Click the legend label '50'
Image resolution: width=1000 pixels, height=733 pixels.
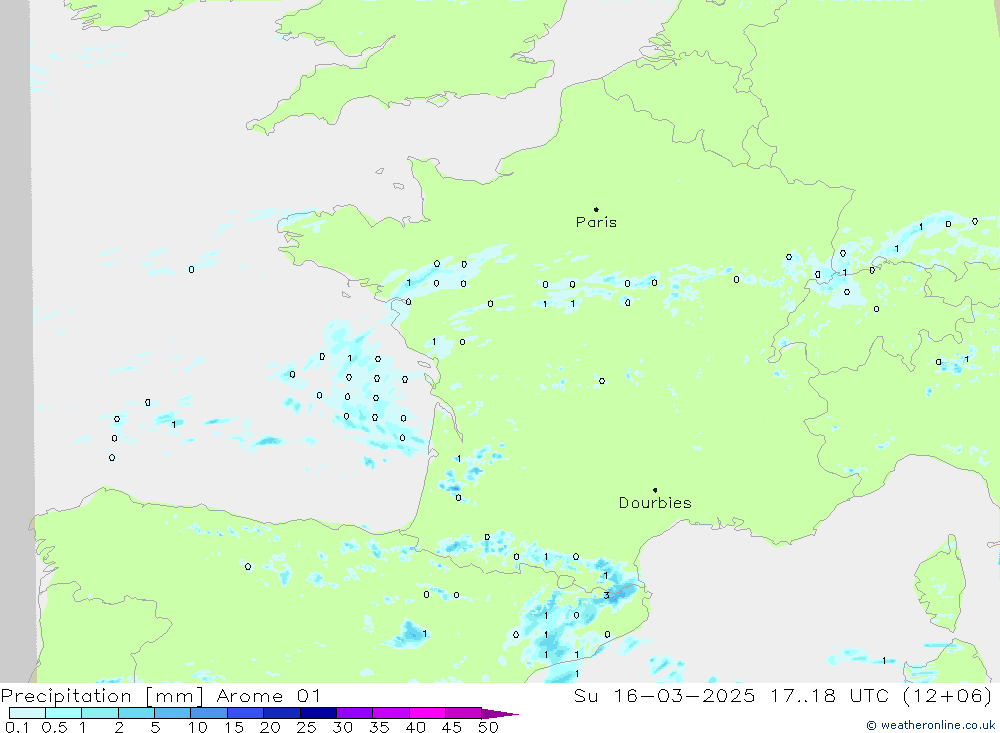(488, 727)
